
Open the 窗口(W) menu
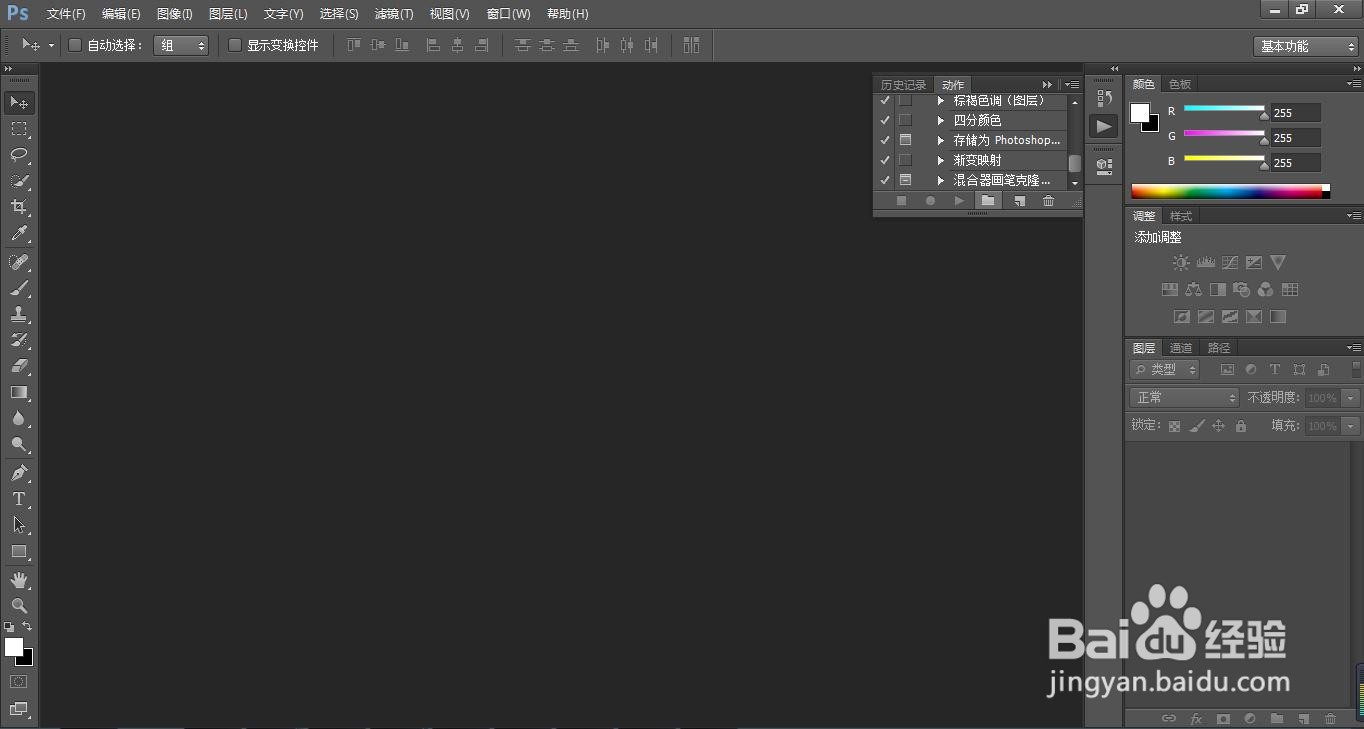pyautogui.click(x=508, y=14)
